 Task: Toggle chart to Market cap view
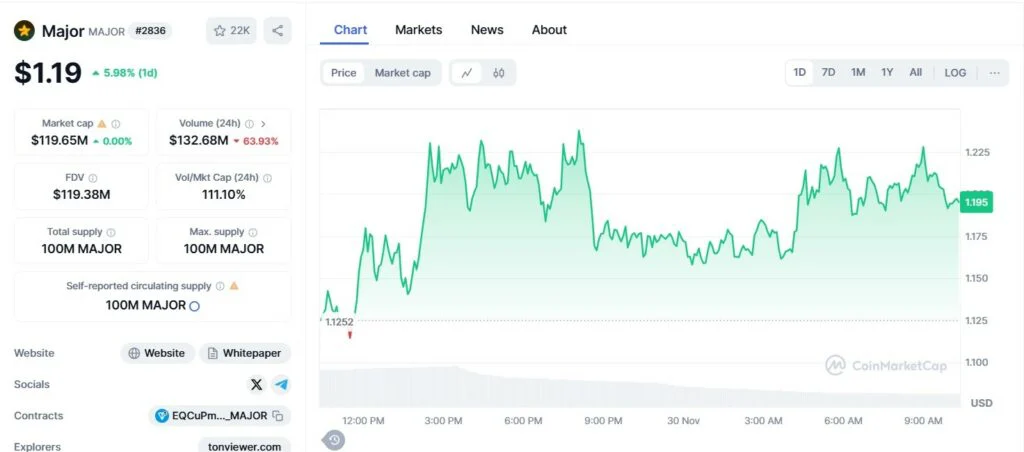coord(402,73)
